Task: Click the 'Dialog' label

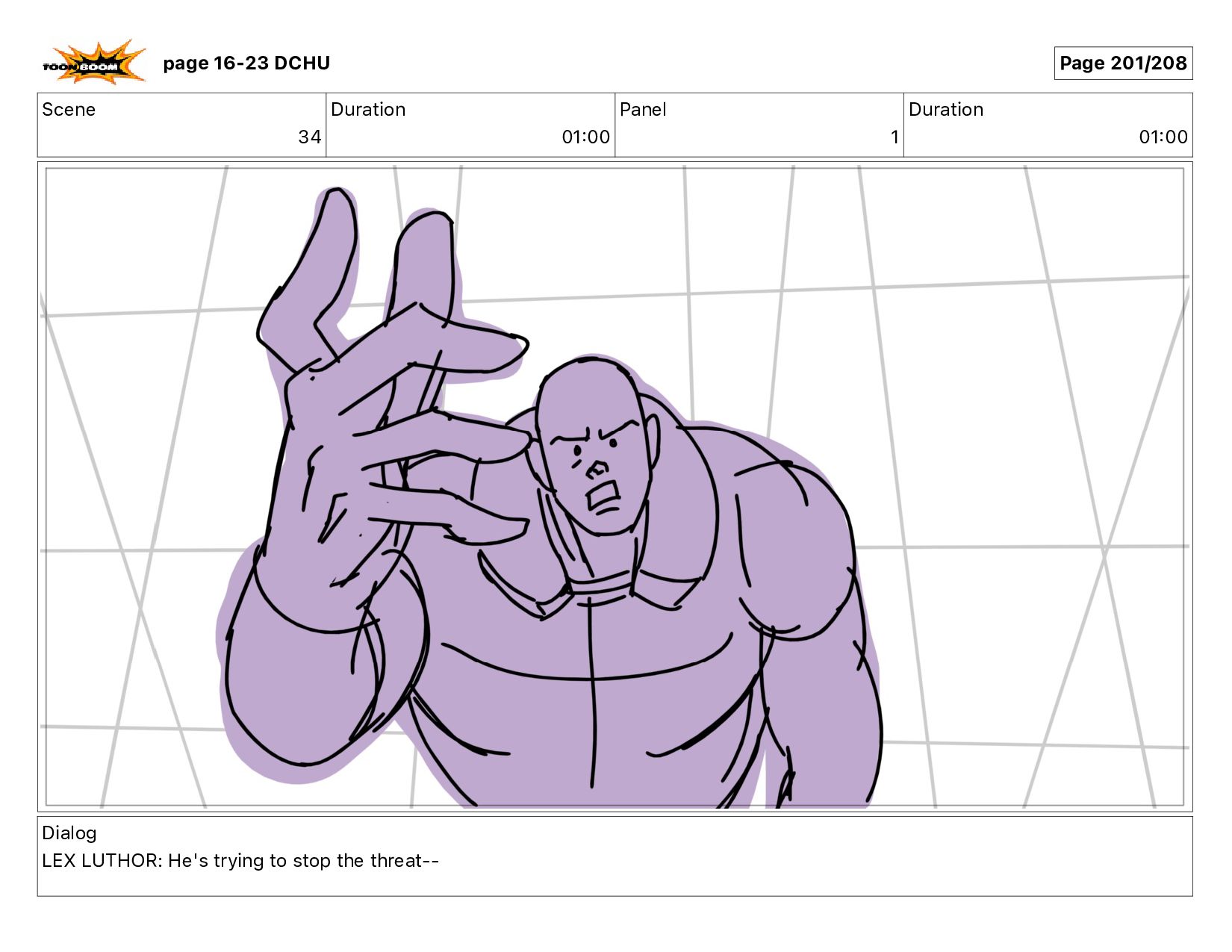Action: (x=69, y=833)
